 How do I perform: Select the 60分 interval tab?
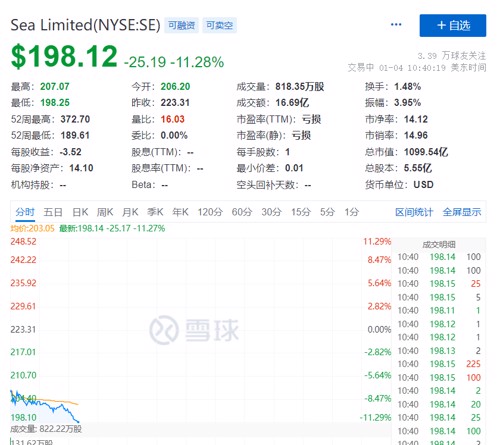(242, 212)
